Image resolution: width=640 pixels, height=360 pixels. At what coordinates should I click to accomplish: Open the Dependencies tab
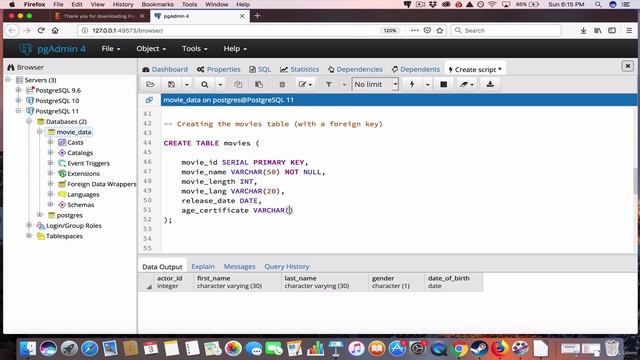(x=355, y=69)
